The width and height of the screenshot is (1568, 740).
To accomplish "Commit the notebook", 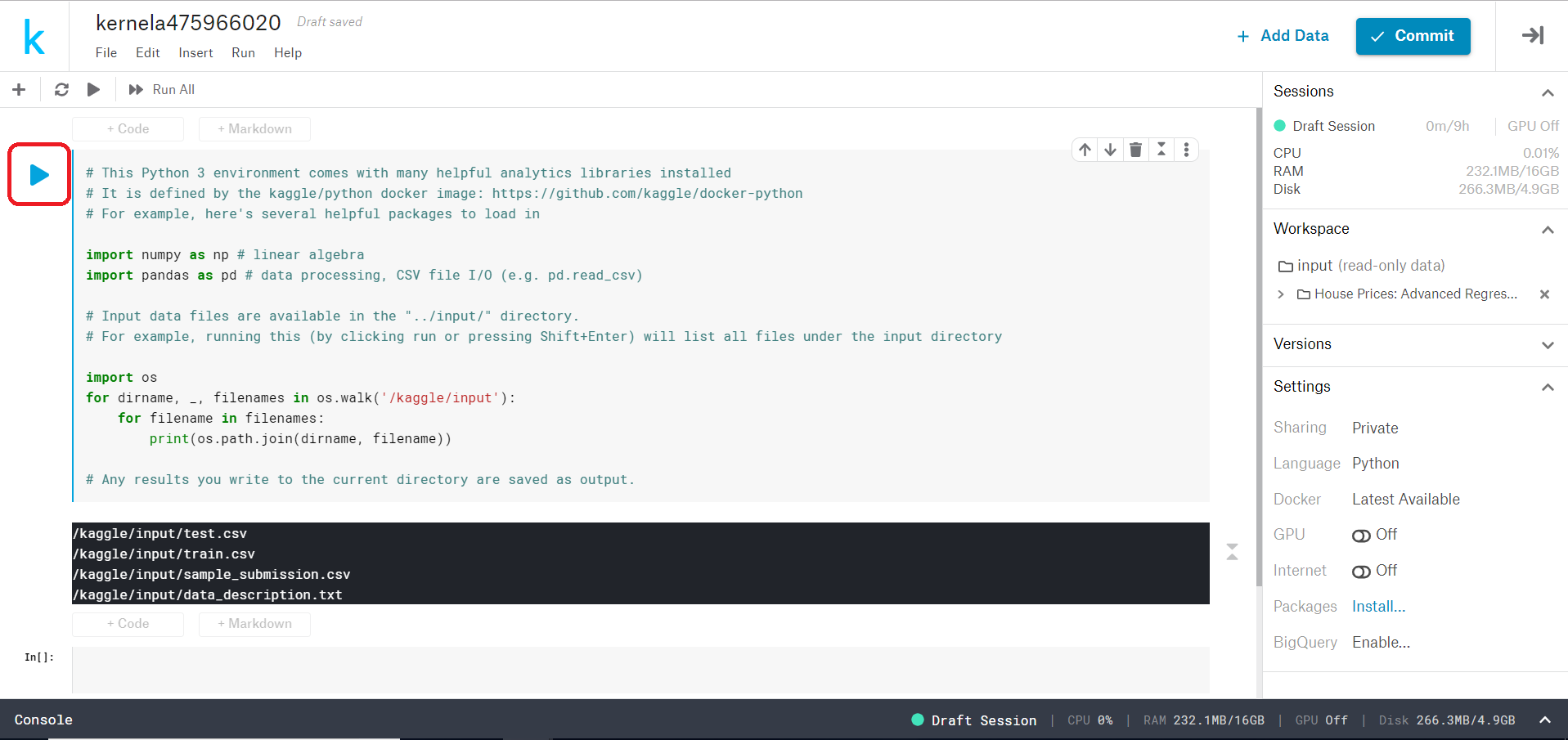I will (x=1413, y=36).
